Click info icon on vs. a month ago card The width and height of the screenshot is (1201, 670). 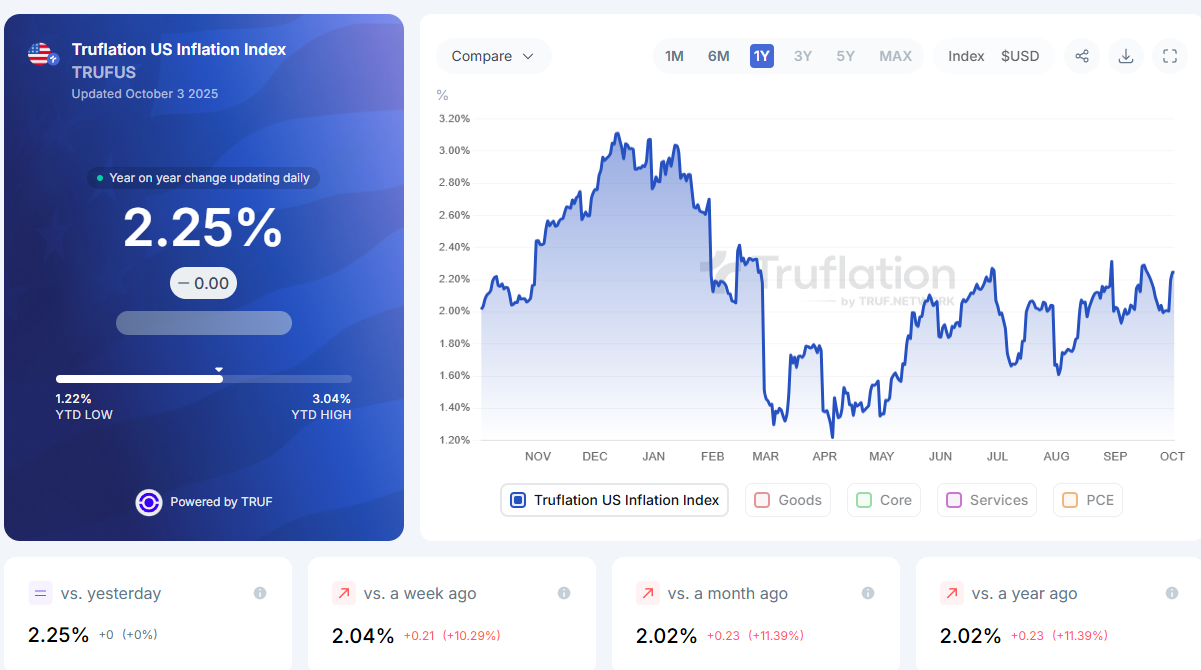(868, 593)
